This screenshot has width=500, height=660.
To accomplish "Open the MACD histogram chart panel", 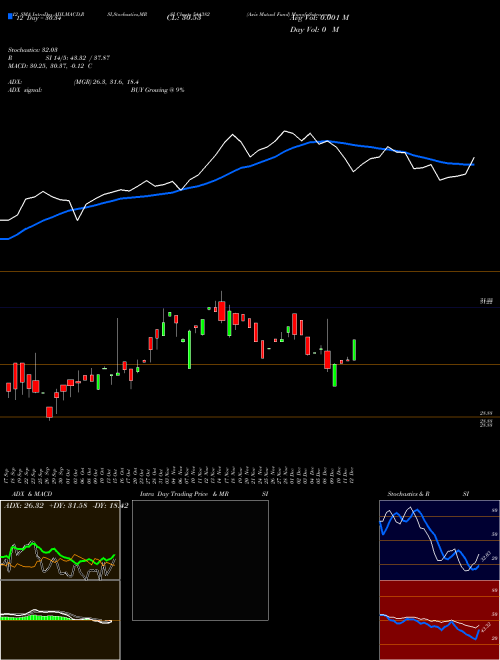I will click(60, 620).
